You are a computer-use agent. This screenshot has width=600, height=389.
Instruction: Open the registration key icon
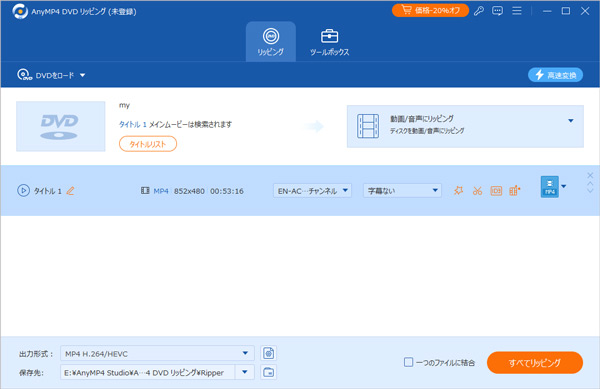point(479,11)
